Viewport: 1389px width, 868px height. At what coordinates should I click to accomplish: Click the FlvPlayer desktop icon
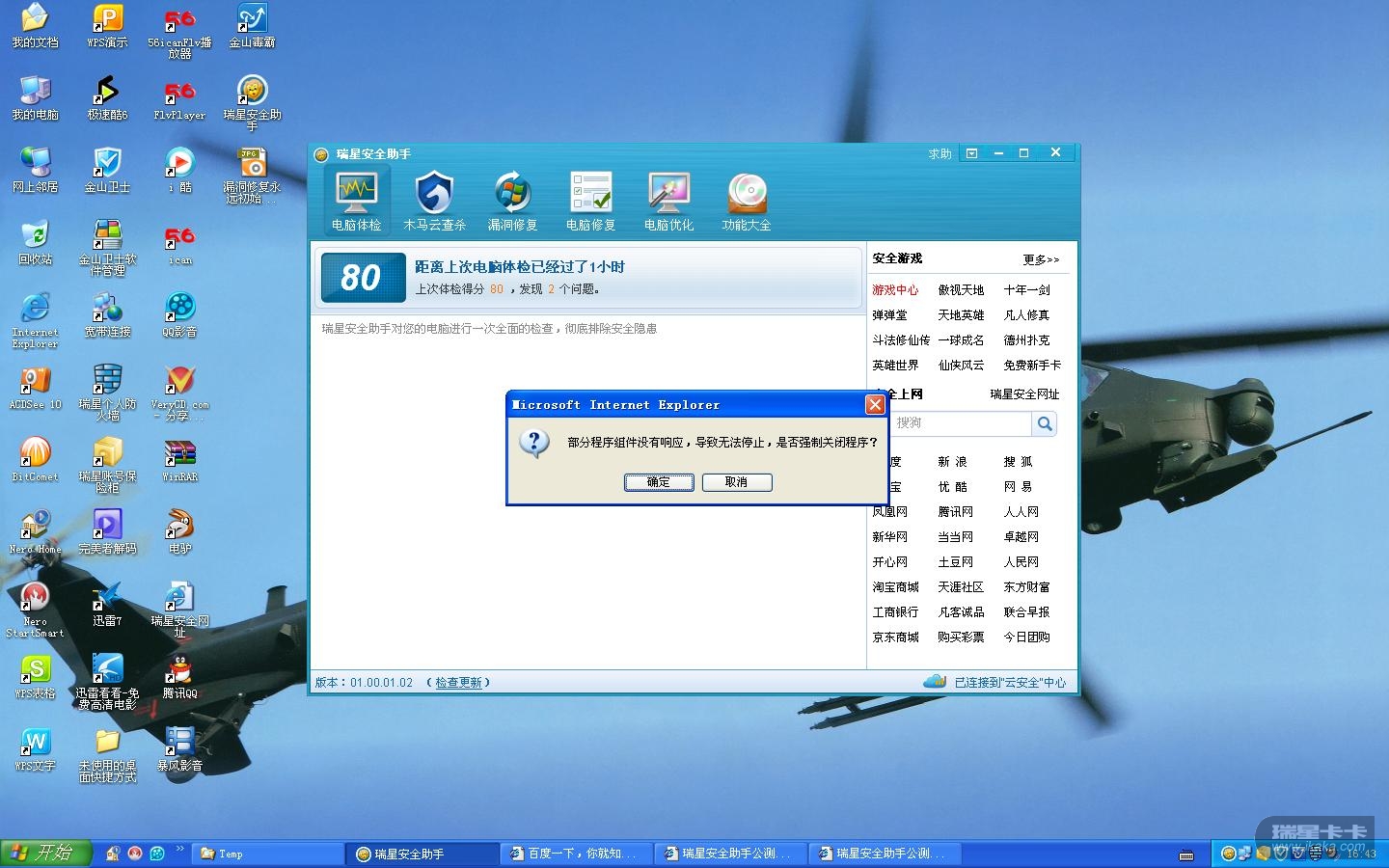[x=179, y=98]
